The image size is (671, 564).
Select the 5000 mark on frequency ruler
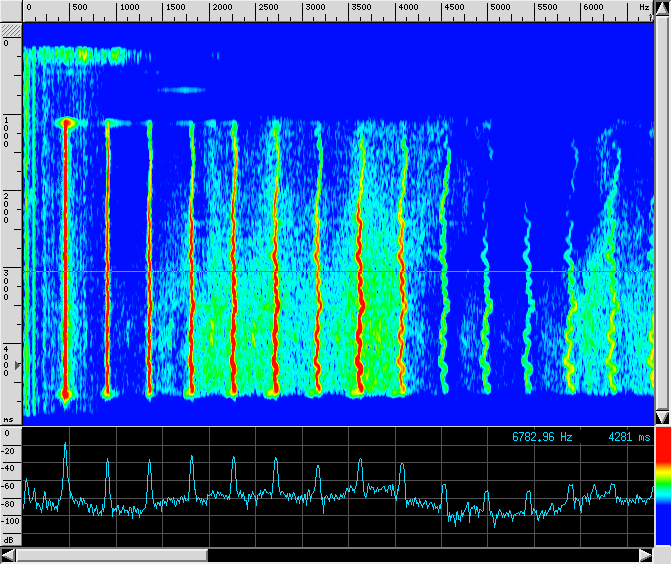[x=499, y=7]
